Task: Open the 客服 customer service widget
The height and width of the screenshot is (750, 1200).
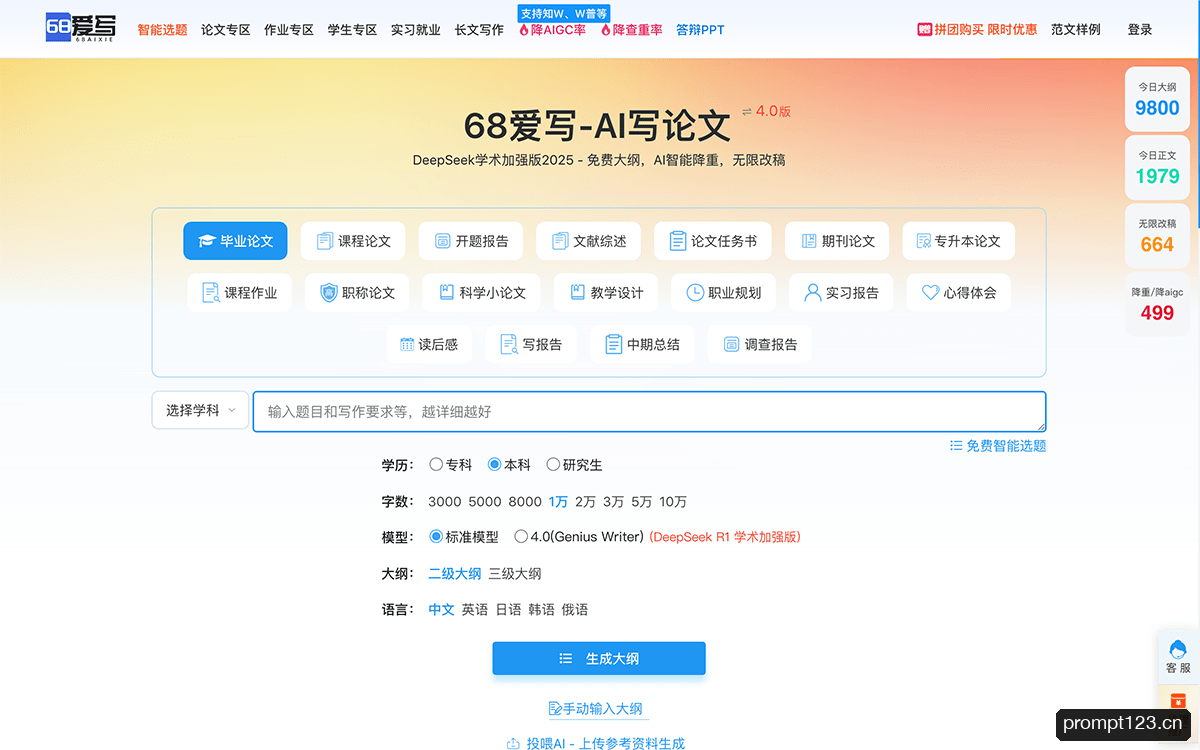Action: (1178, 656)
